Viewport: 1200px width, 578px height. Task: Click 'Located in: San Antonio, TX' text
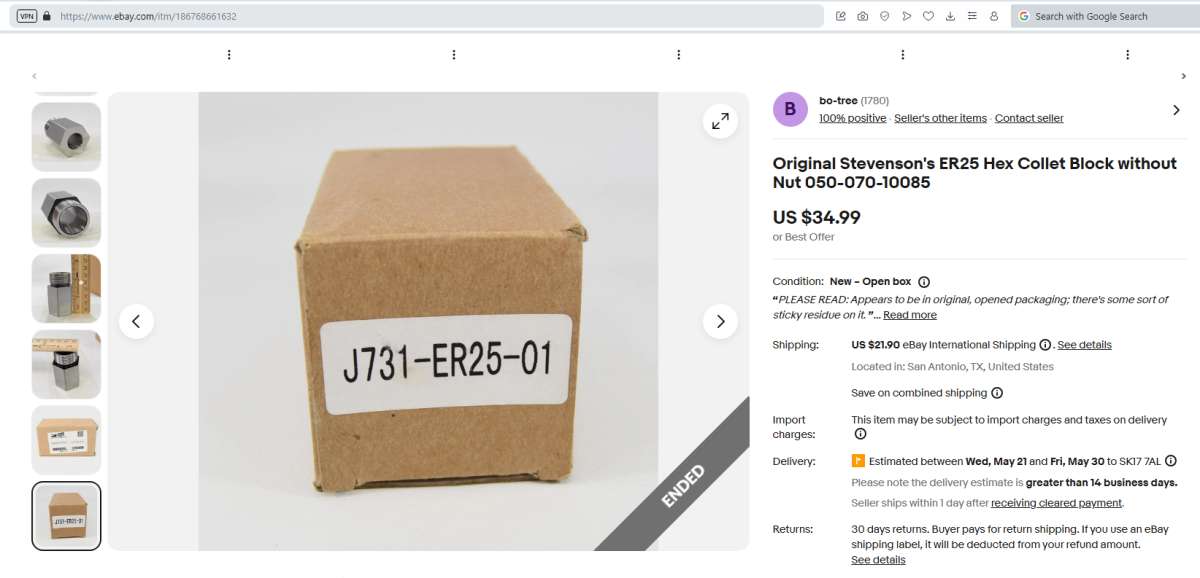[x=952, y=367]
